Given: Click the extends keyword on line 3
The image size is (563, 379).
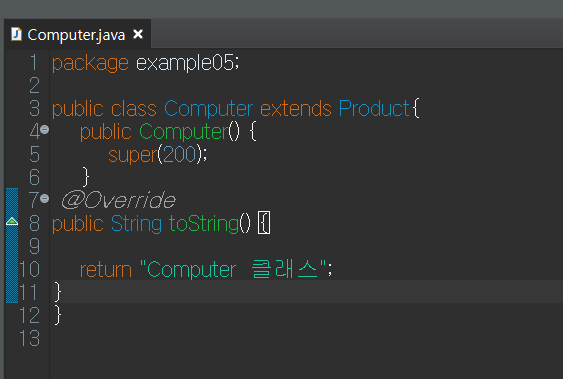Looking at the screenshot, I should 296,108.
